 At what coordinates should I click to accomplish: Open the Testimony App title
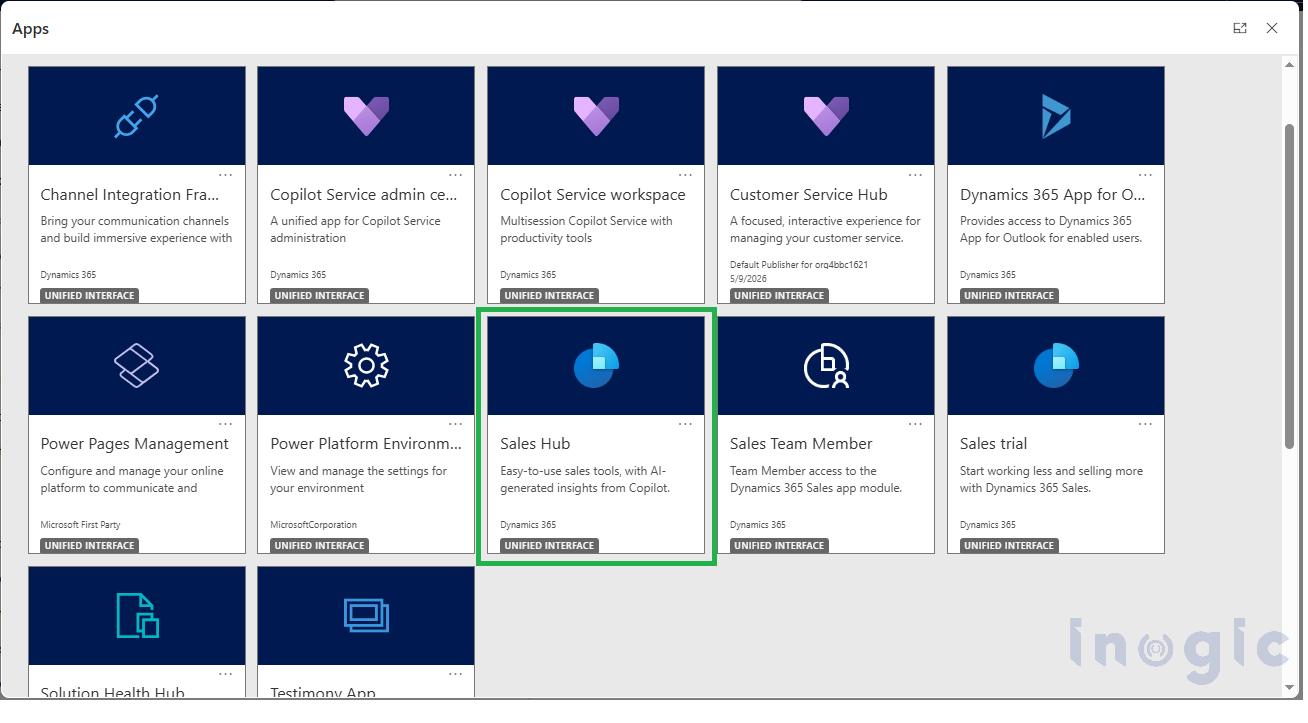(323, 692)
